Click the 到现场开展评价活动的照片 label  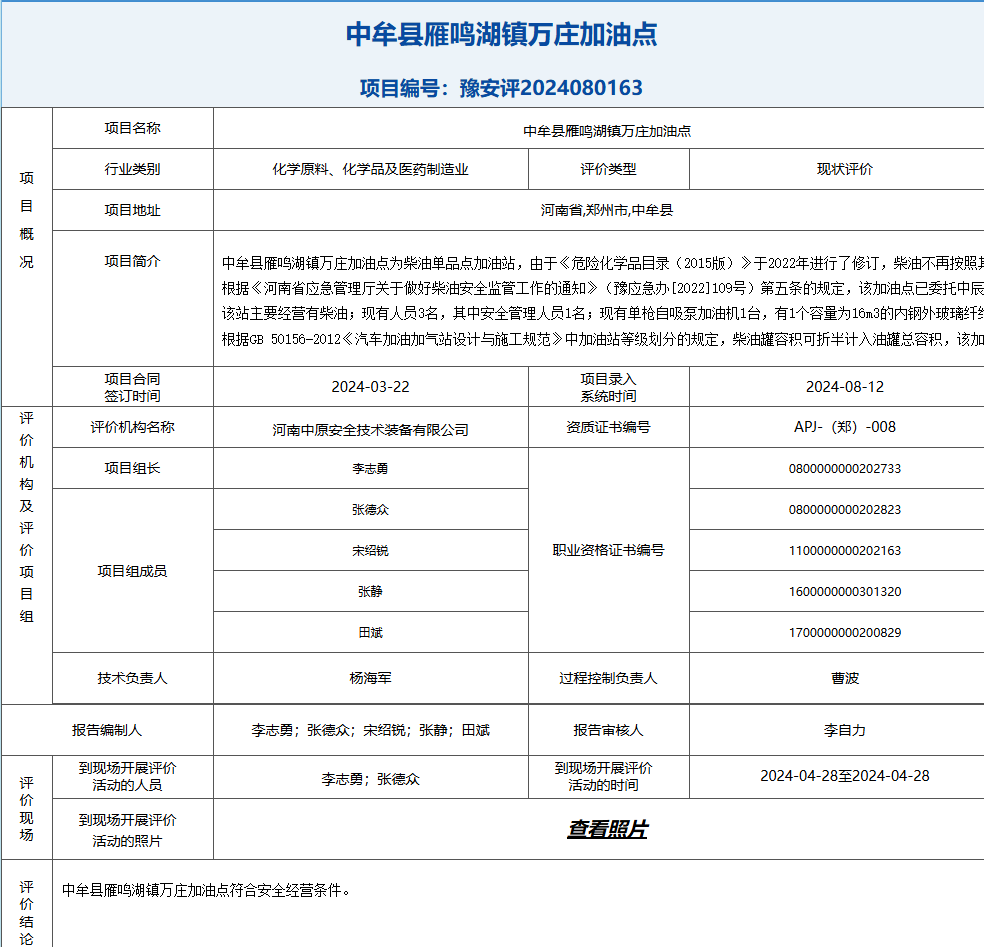click(127, 830)
